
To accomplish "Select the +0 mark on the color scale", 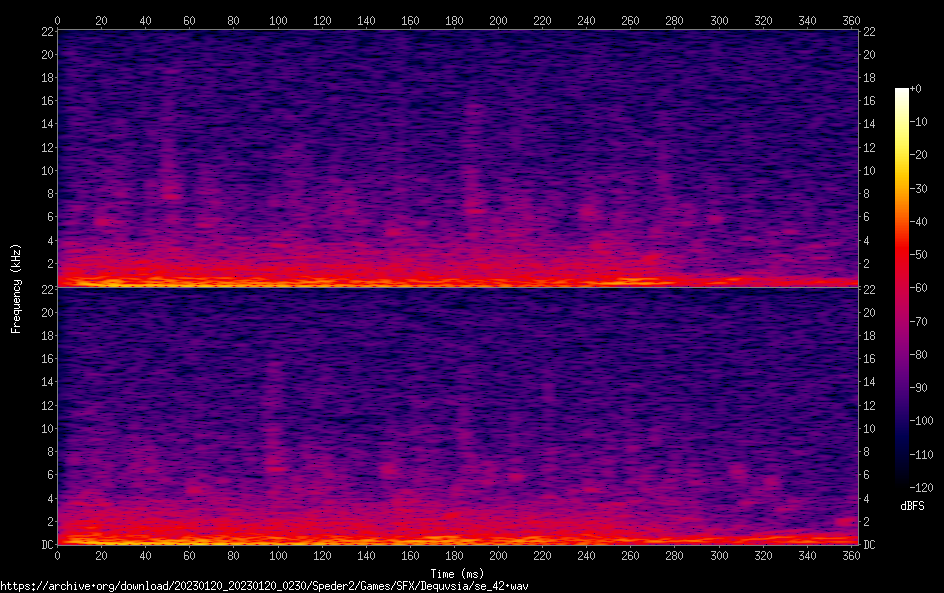I will [917, 90].
